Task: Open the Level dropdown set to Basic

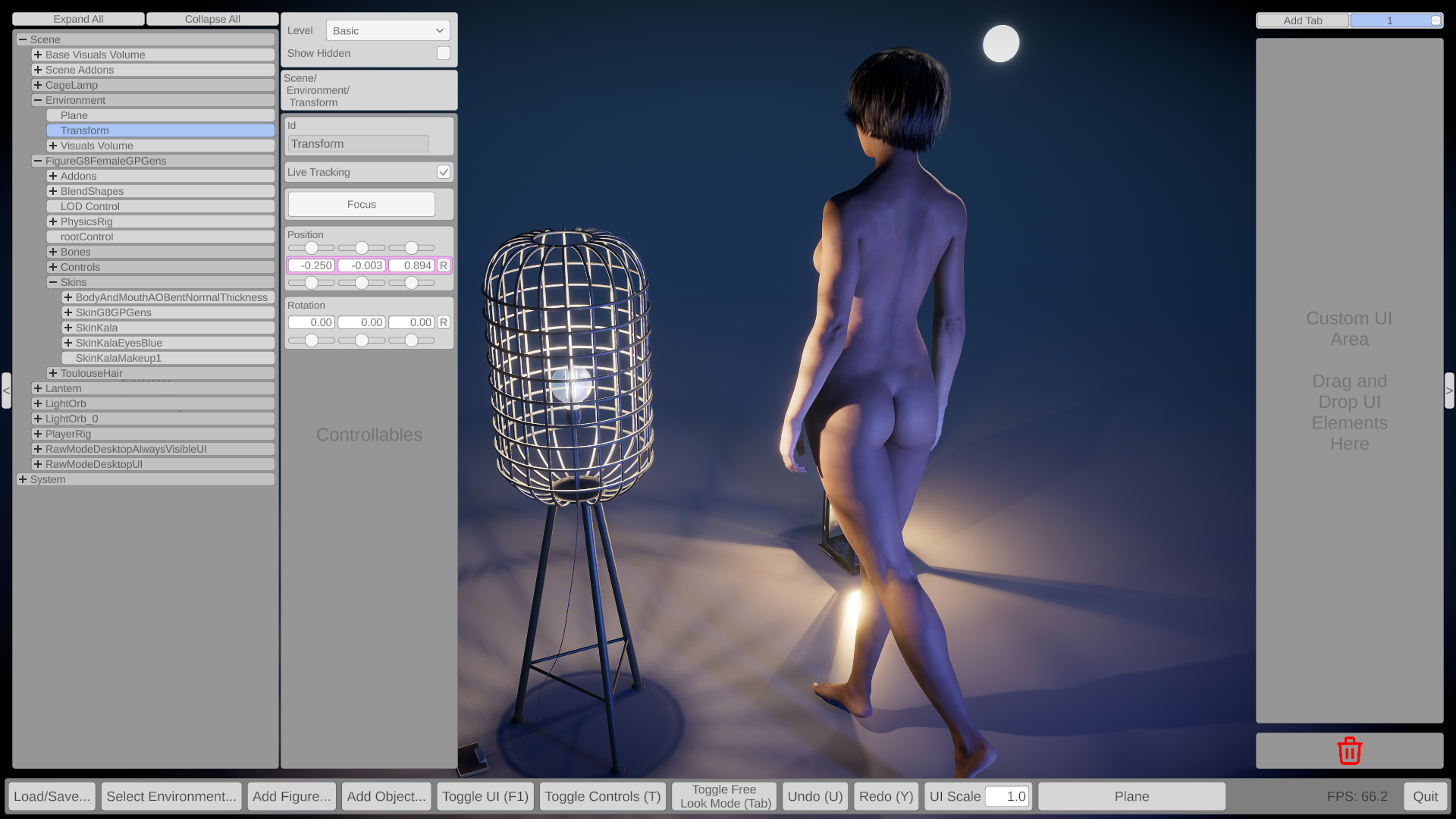Action: [388, 30]
